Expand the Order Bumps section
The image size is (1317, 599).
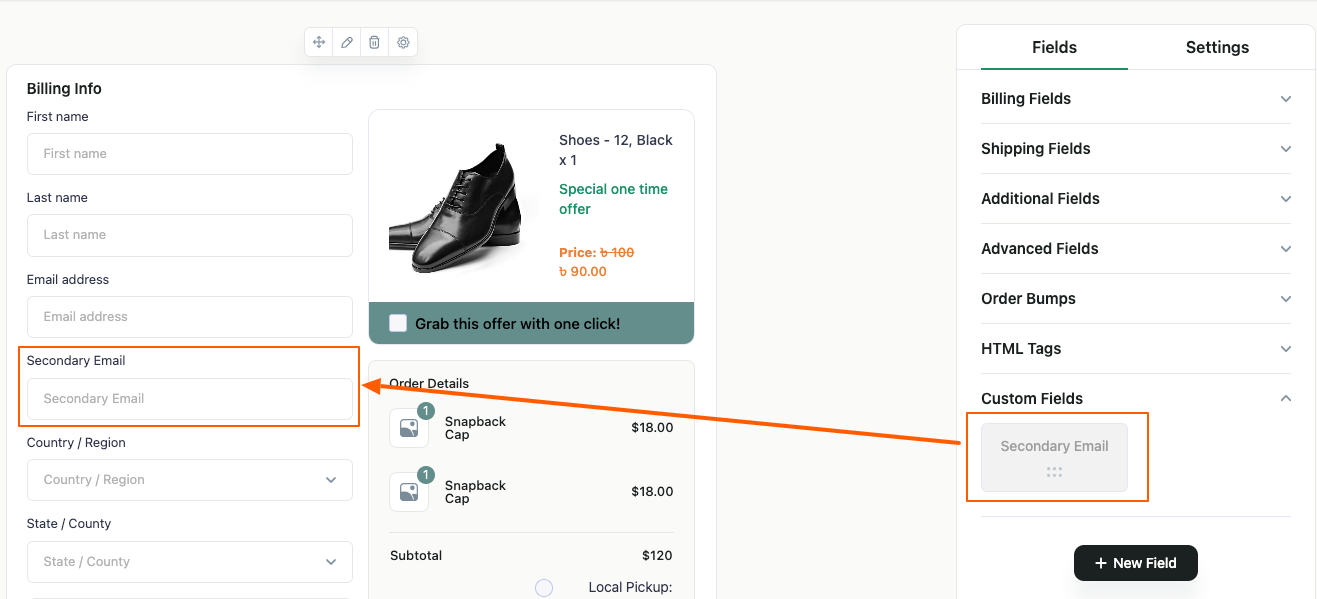[x=1135, y=299]
